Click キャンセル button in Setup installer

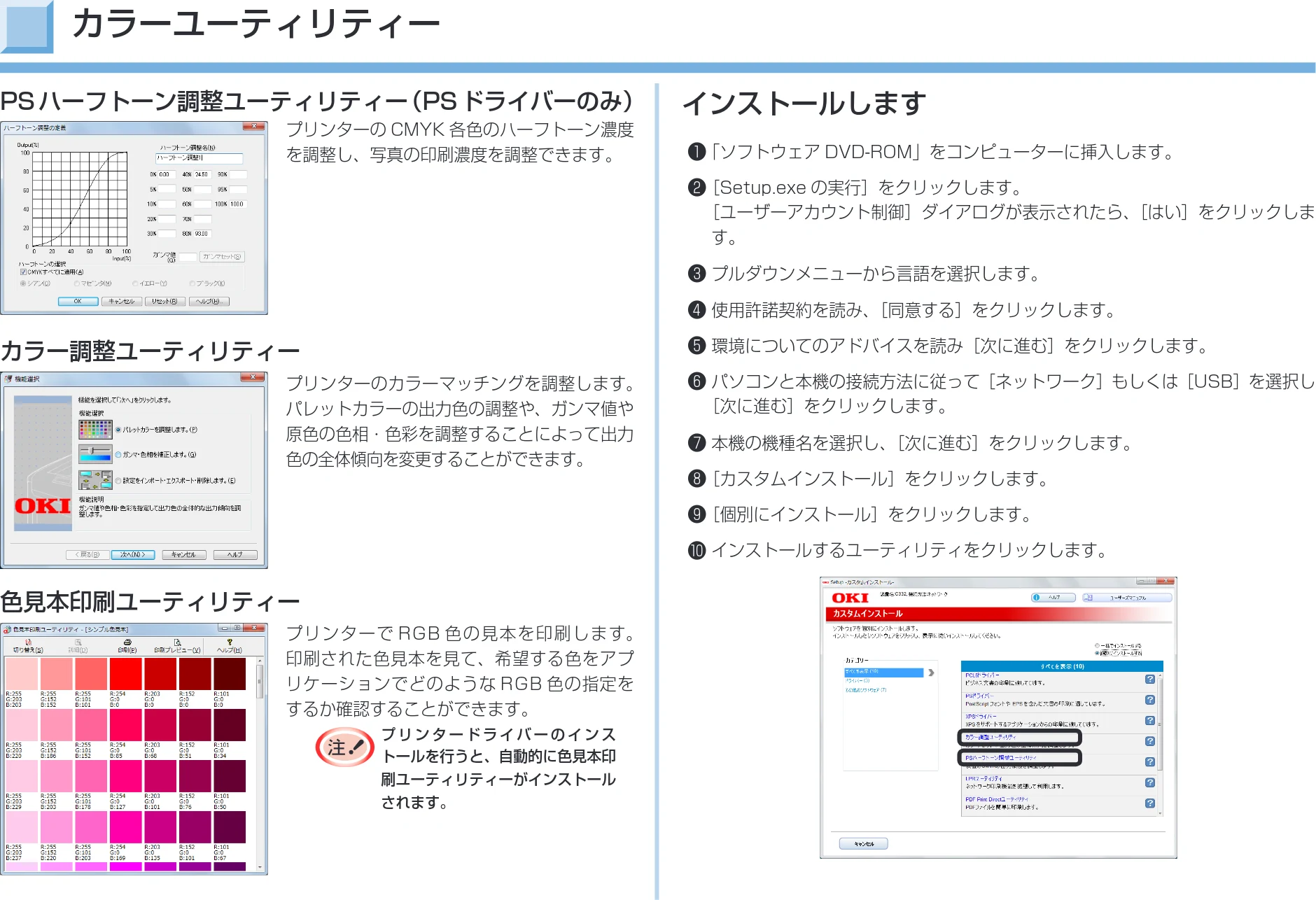(x=864, y=843)
